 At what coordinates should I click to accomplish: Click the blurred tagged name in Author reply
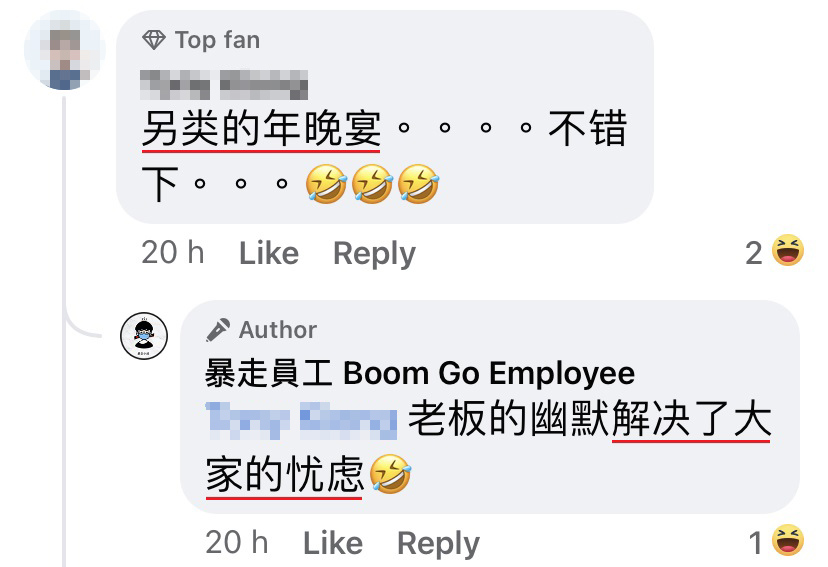pos(301,421)
